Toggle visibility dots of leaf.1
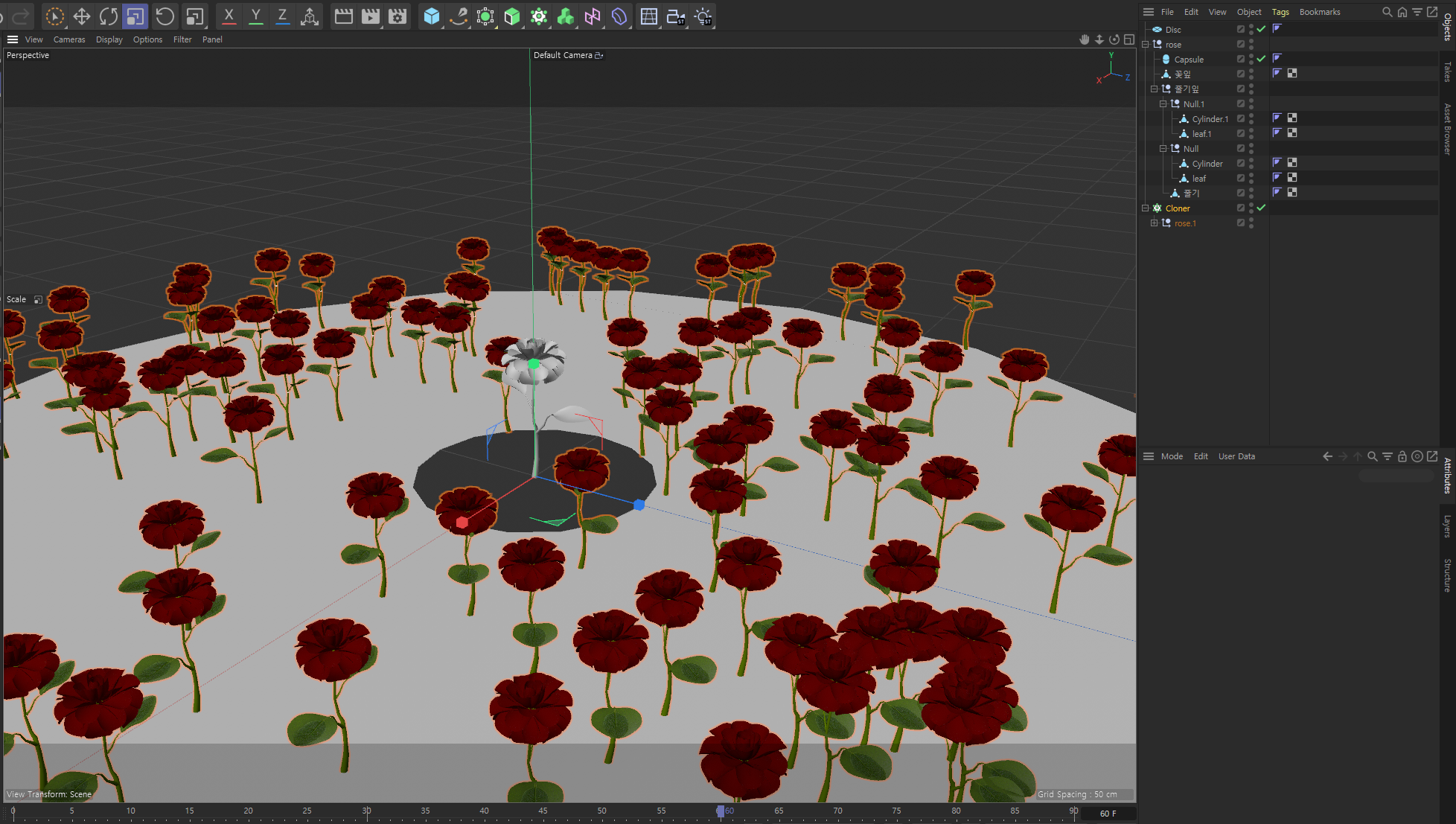This screenshot has height=824, width=1456. (x=1251, y=134)
